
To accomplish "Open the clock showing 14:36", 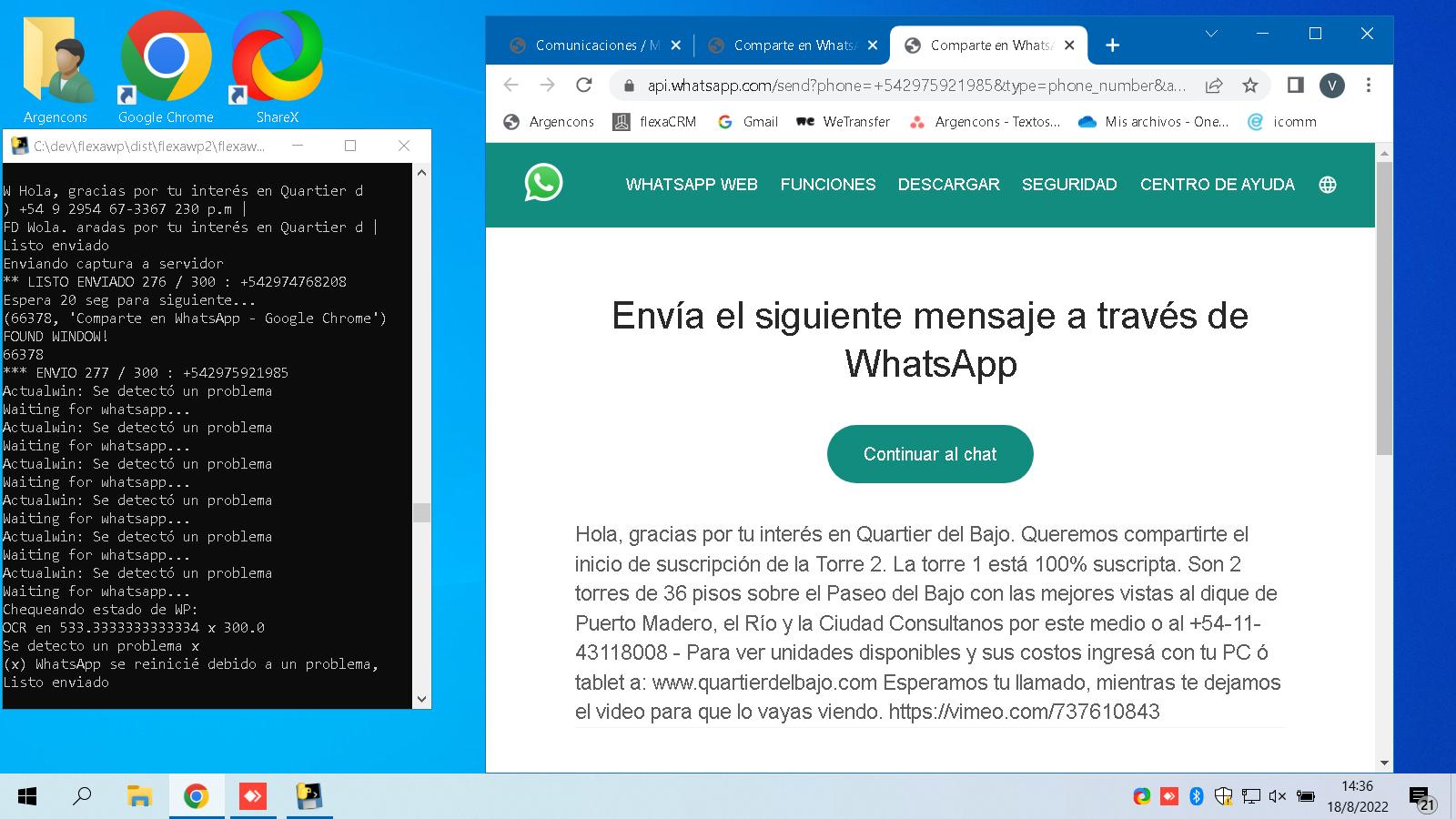I will pos(1358,796).
